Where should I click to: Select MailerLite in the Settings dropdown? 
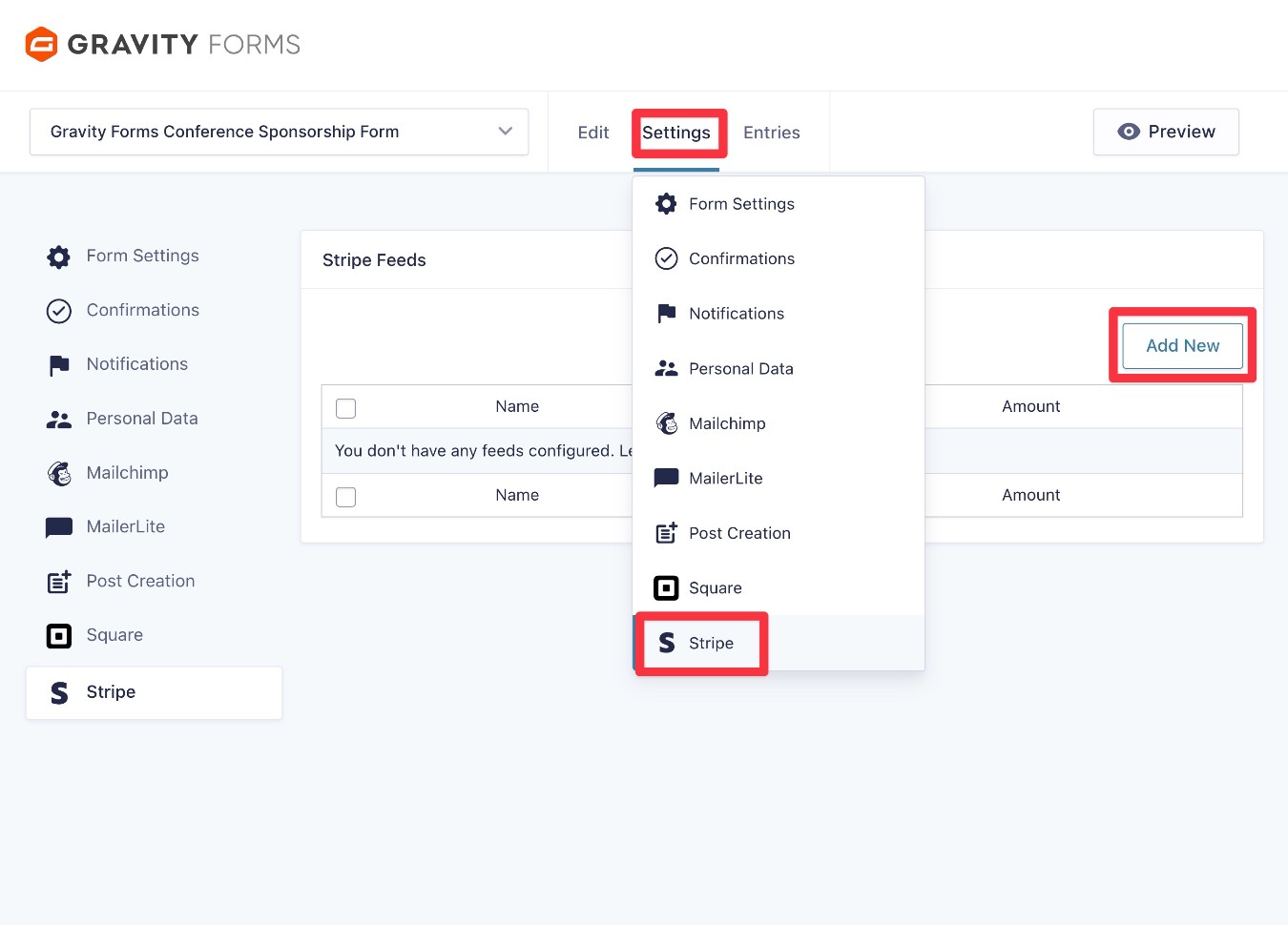click(x=726, y=478)
